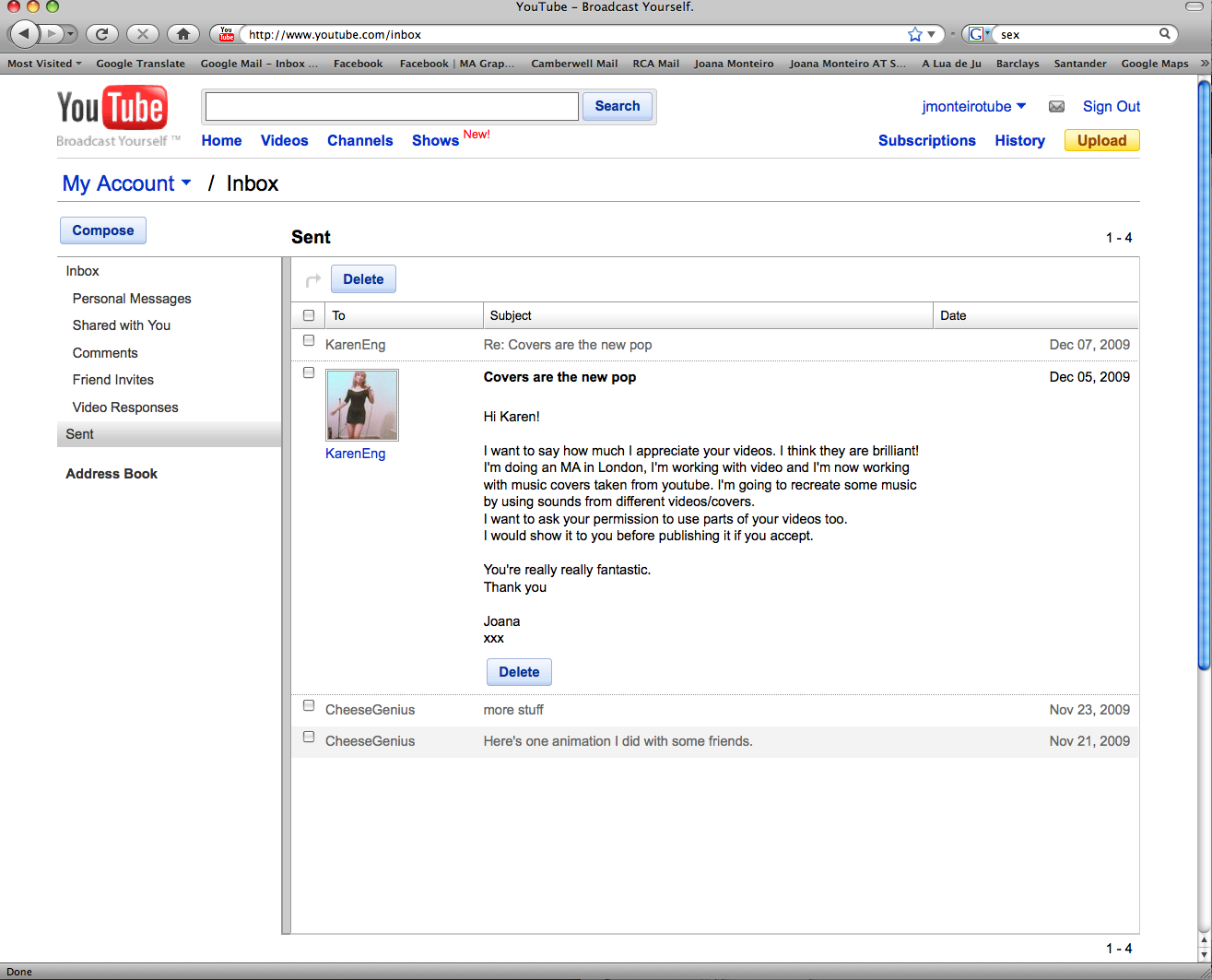Viewport: 1212px width, 980px height.
Task: Open the Channels tab
Action: 359,140
